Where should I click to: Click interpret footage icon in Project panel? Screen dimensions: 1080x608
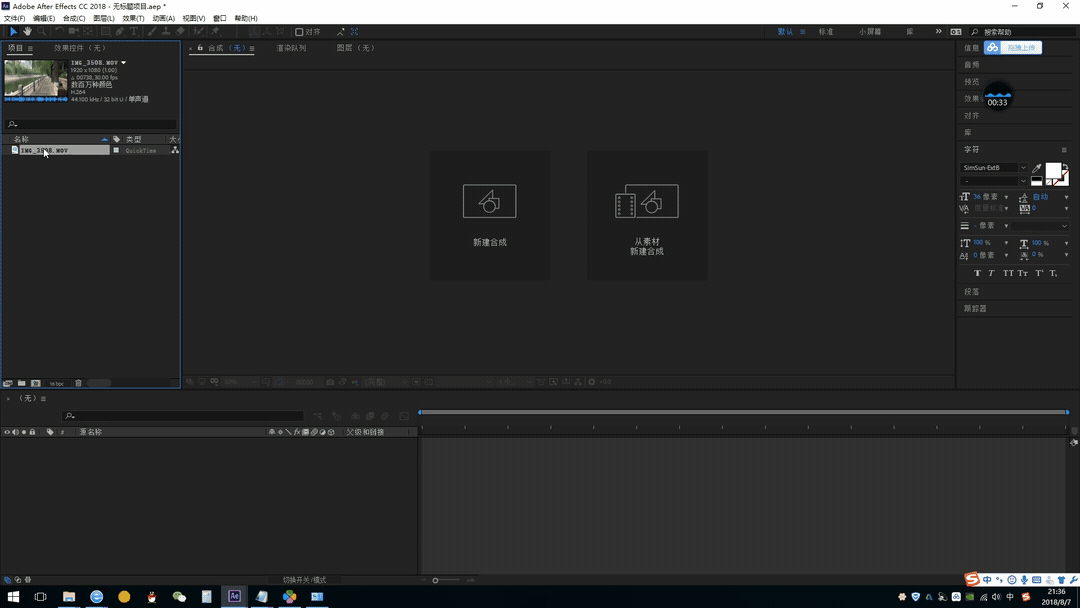pyautogui.click(x=8, y=384)
